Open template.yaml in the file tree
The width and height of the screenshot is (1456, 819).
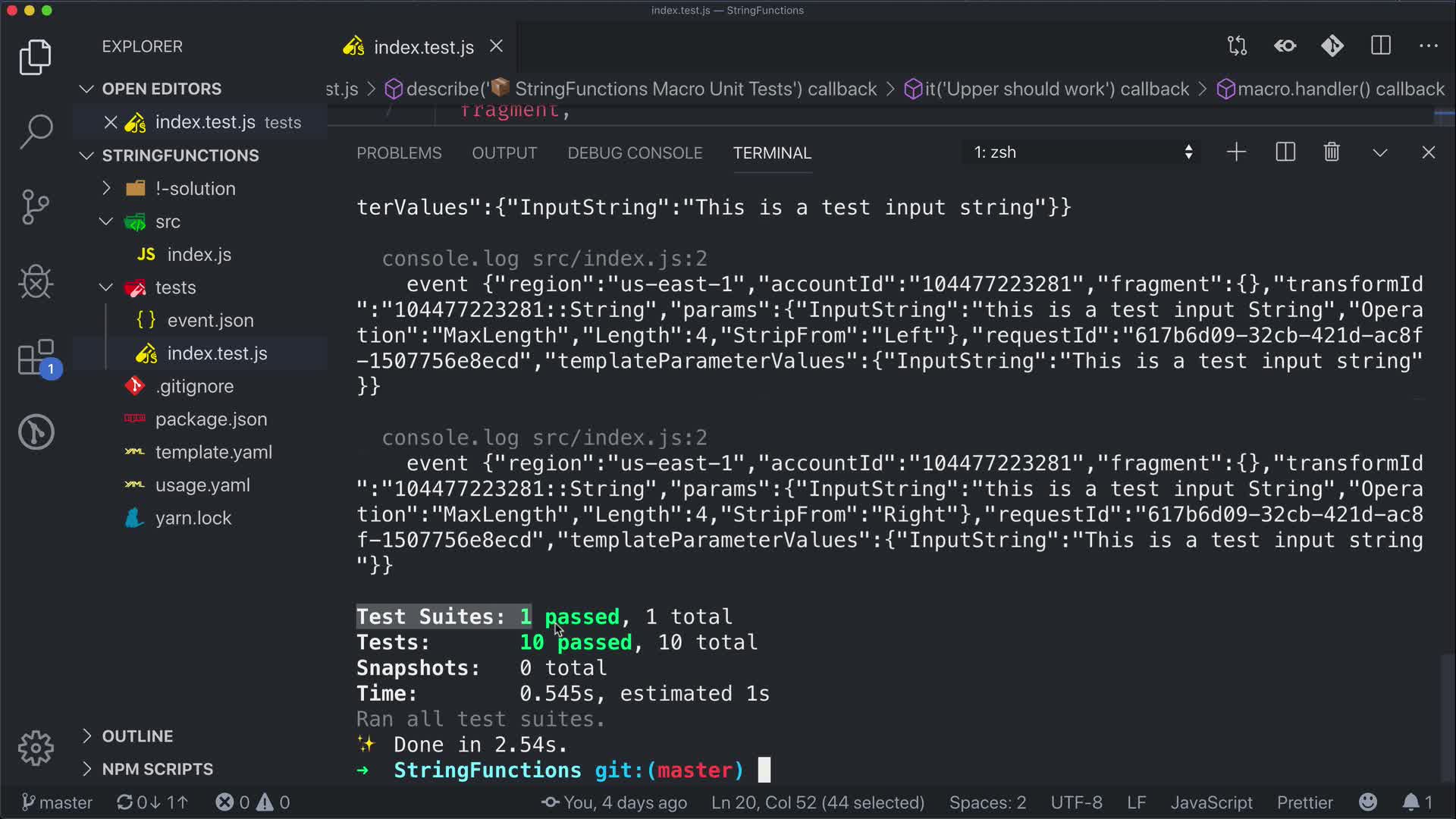click(x=213, y=452)
